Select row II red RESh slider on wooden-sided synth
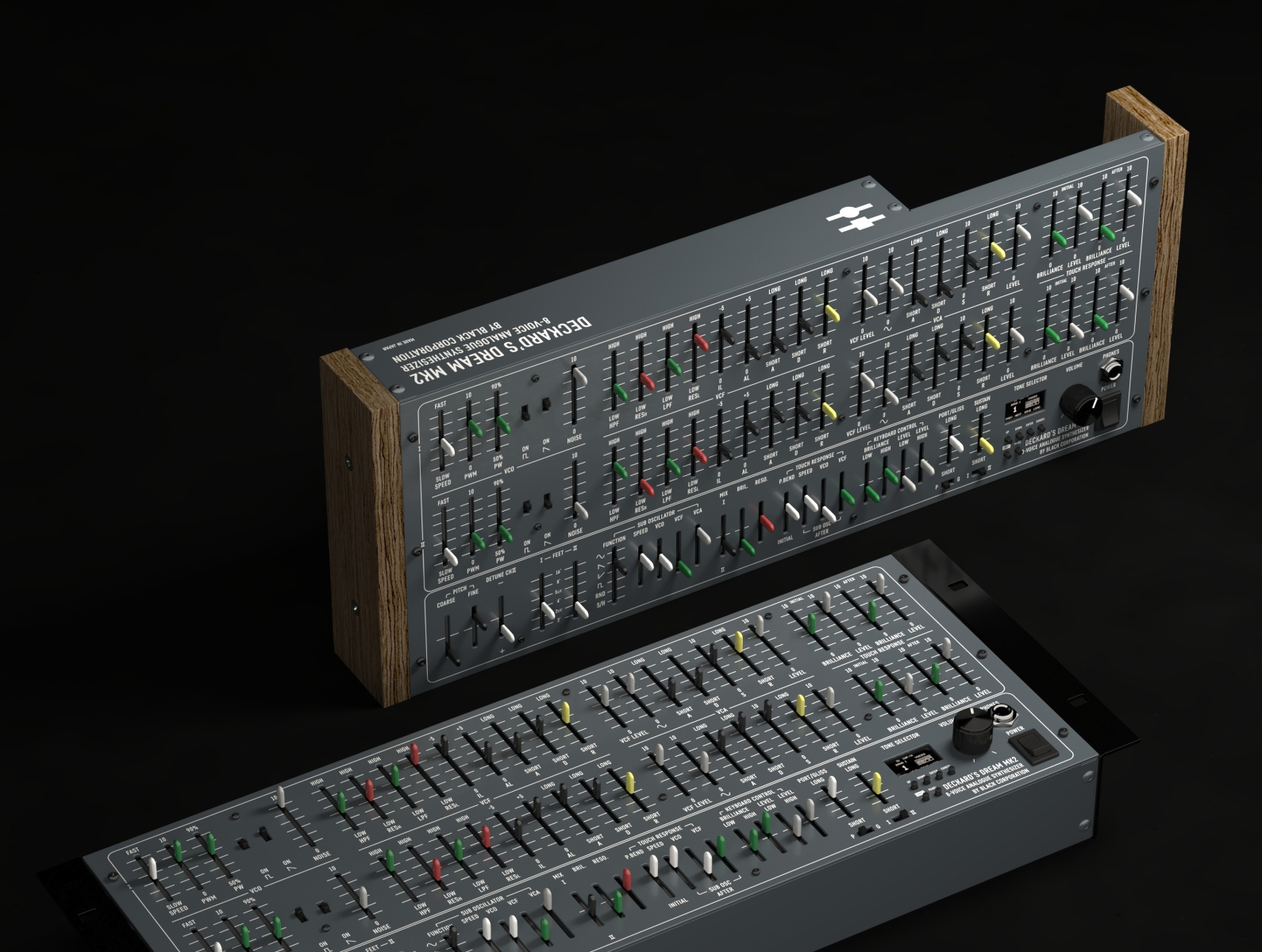This screenshot has width=1262, height=952. 648,486
